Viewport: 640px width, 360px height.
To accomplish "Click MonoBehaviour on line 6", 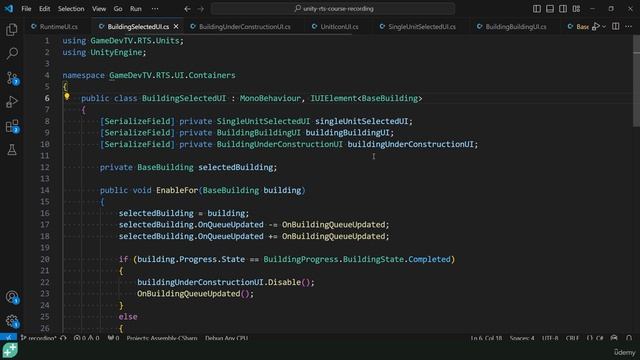I will [270, 98].
